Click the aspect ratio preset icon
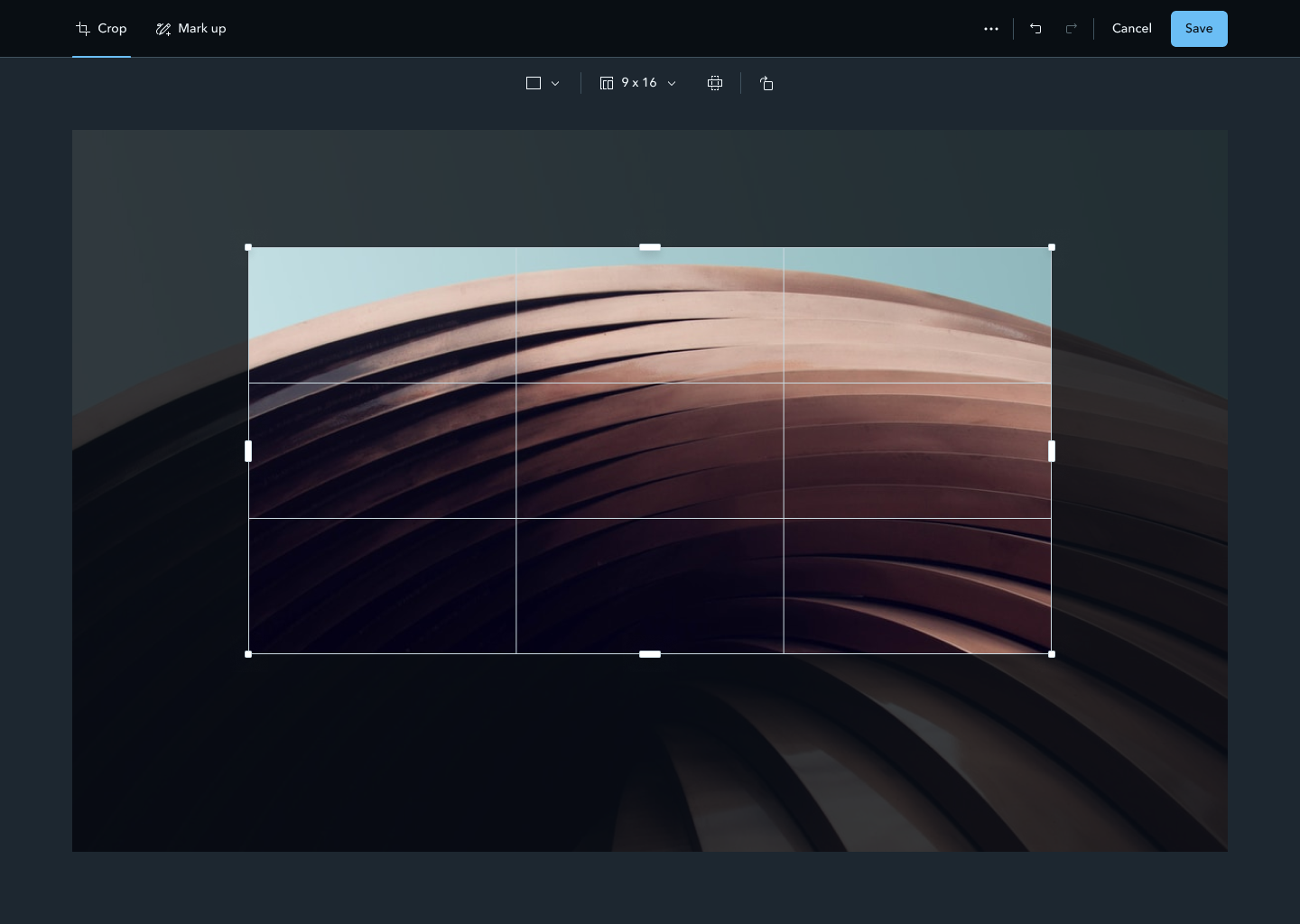Screen dimensions: 1300x924 point(606,82)
